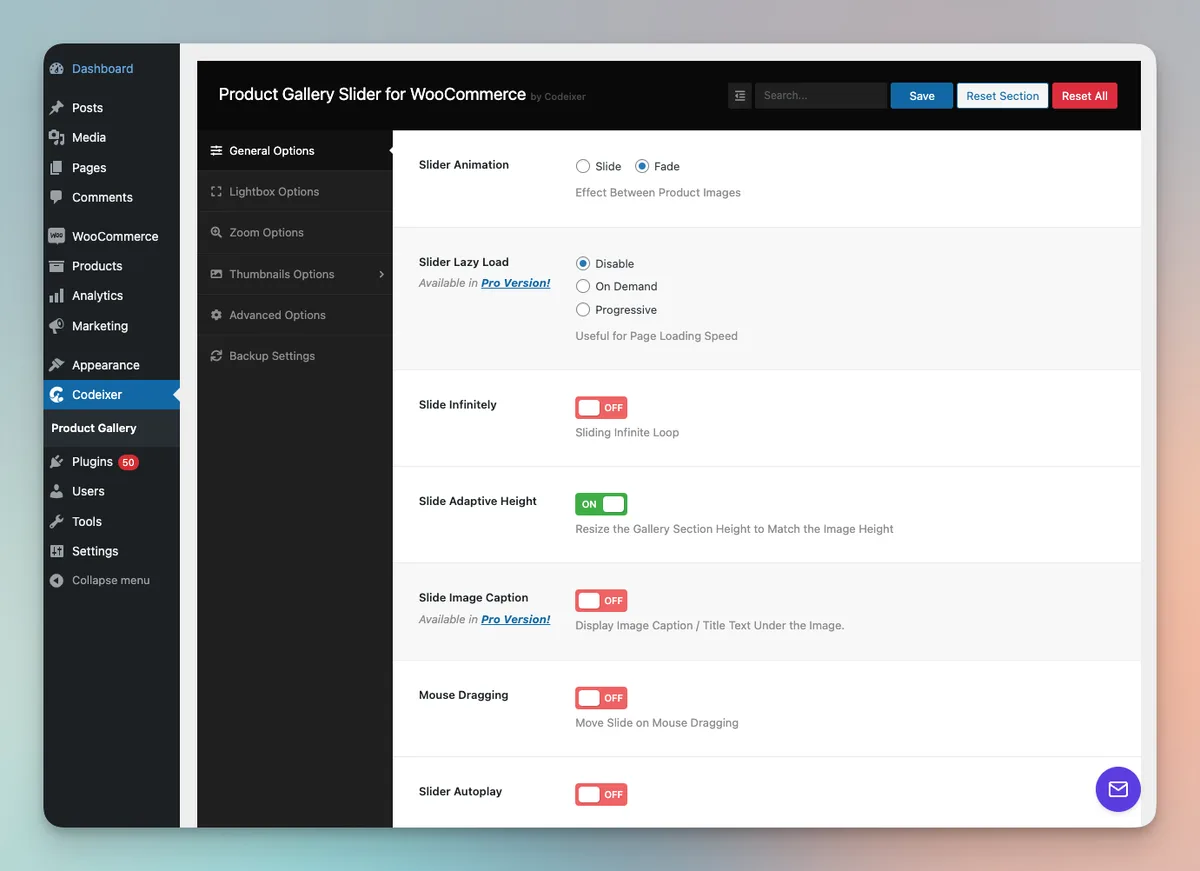
Task: Enable the Slider Autoplay switch
Action: pyautogui.click(x=601, y=794)
